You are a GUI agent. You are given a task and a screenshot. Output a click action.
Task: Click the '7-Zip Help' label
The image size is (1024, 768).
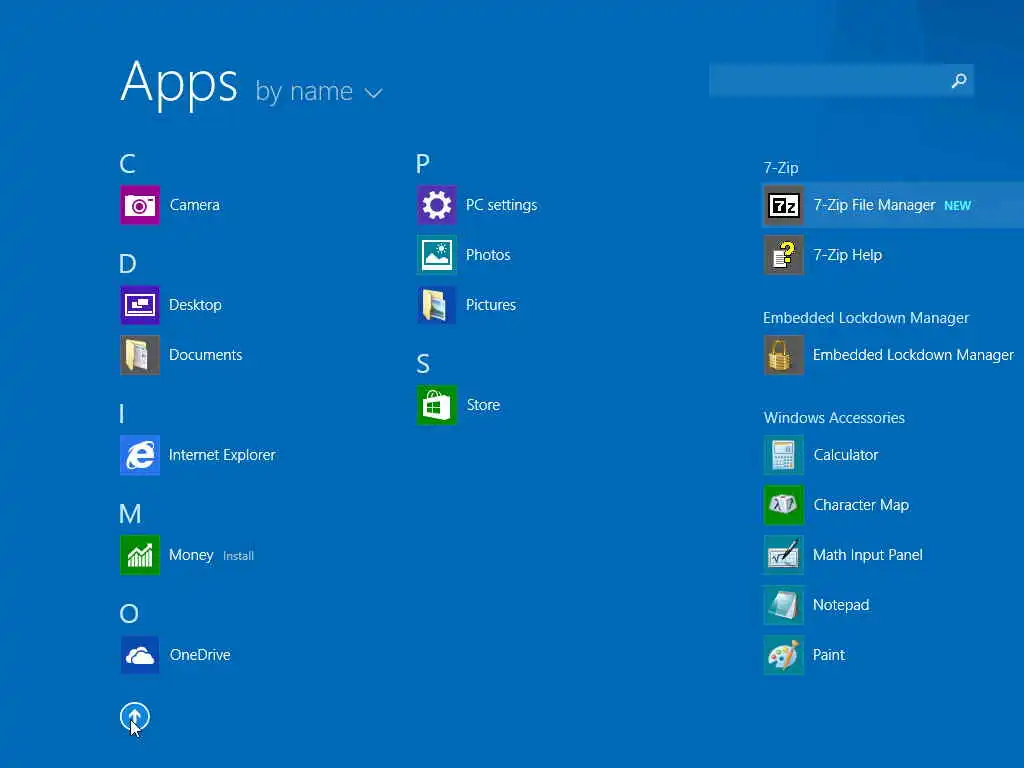pyautogui.click(x=848, y=255)
